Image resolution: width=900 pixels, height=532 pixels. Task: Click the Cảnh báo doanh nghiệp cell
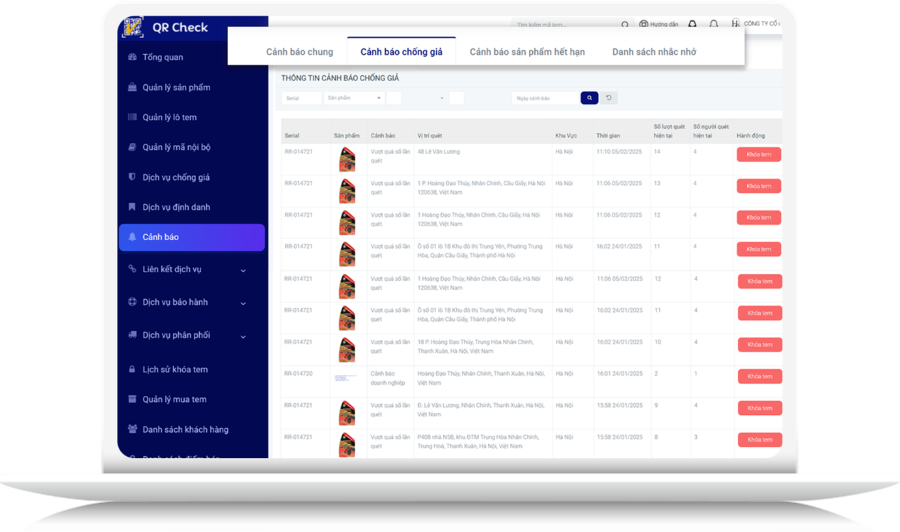coord(388,378)
